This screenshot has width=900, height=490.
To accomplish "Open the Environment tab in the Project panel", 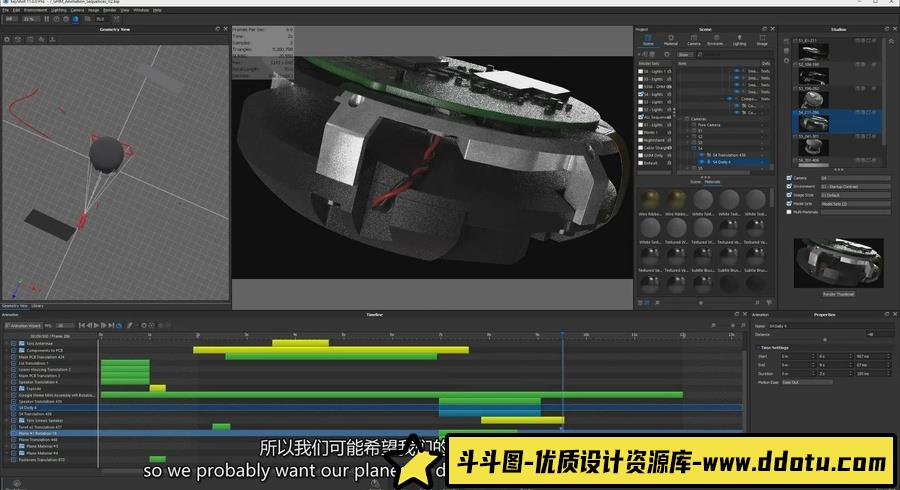I will [x=716, y=40].
